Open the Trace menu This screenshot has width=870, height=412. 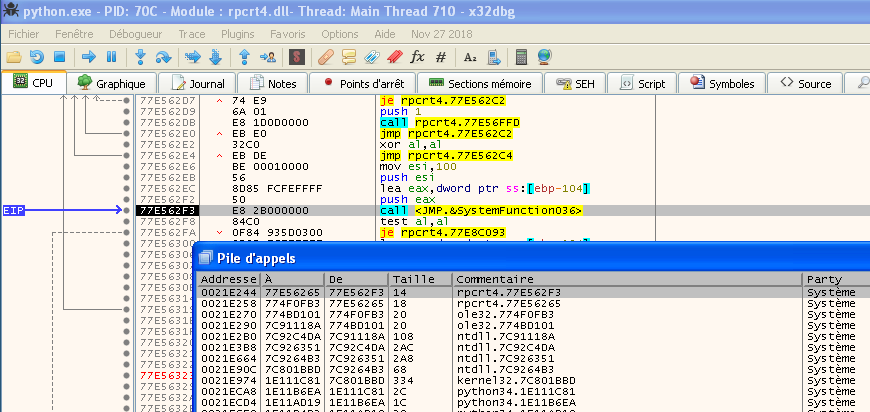(x=192, y=34)
